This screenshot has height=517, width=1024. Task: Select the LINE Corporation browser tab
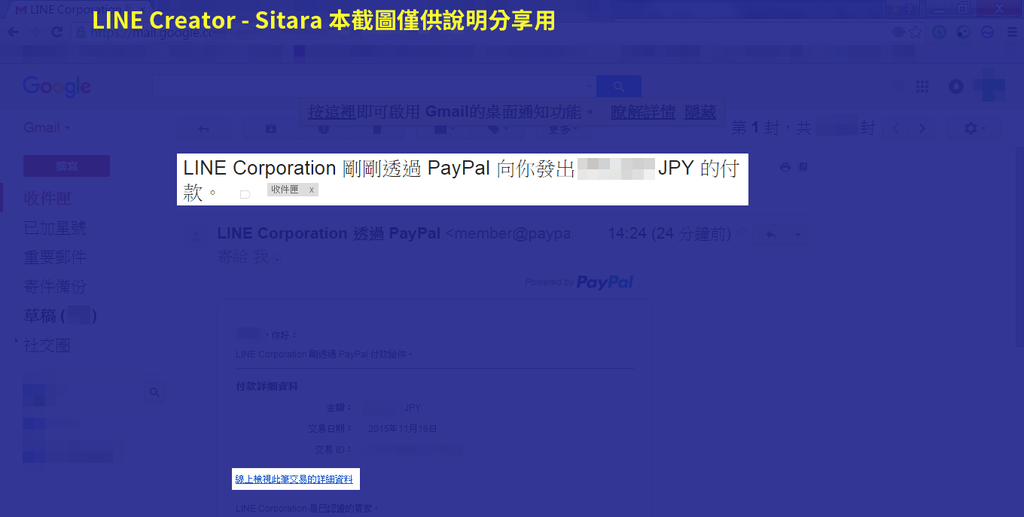78,10
